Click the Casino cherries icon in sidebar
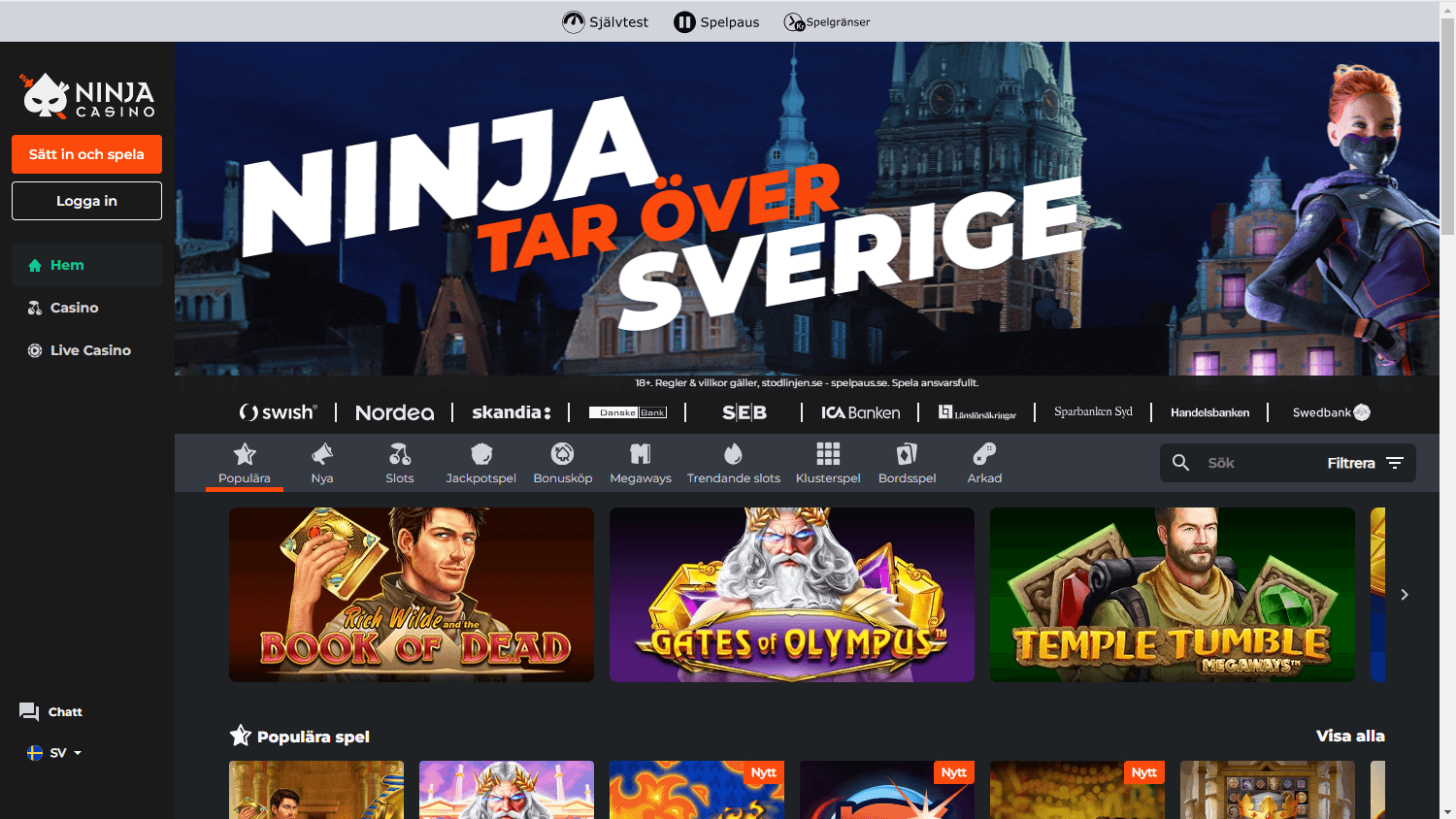This screenshot has width=1456, height=819. [x=35, y=308]
